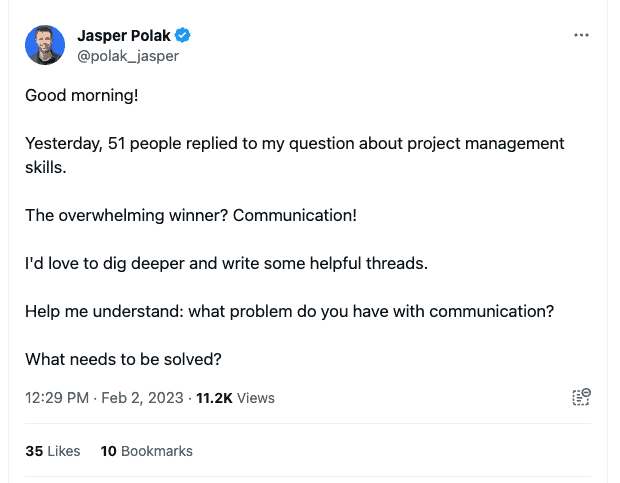Click the "I'd love to dig deeper" line
620x483 pixels.
point(227,264)
